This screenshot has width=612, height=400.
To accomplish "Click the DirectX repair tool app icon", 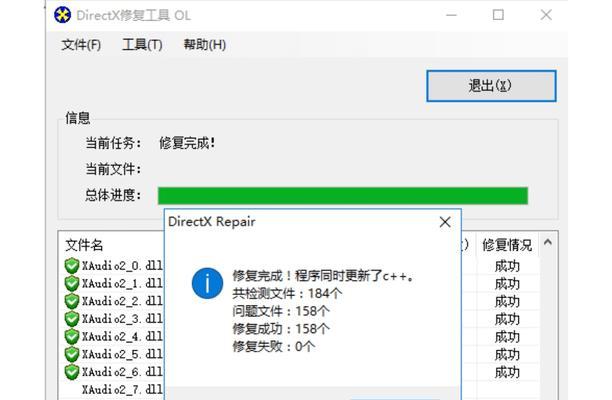I will 62,15.
